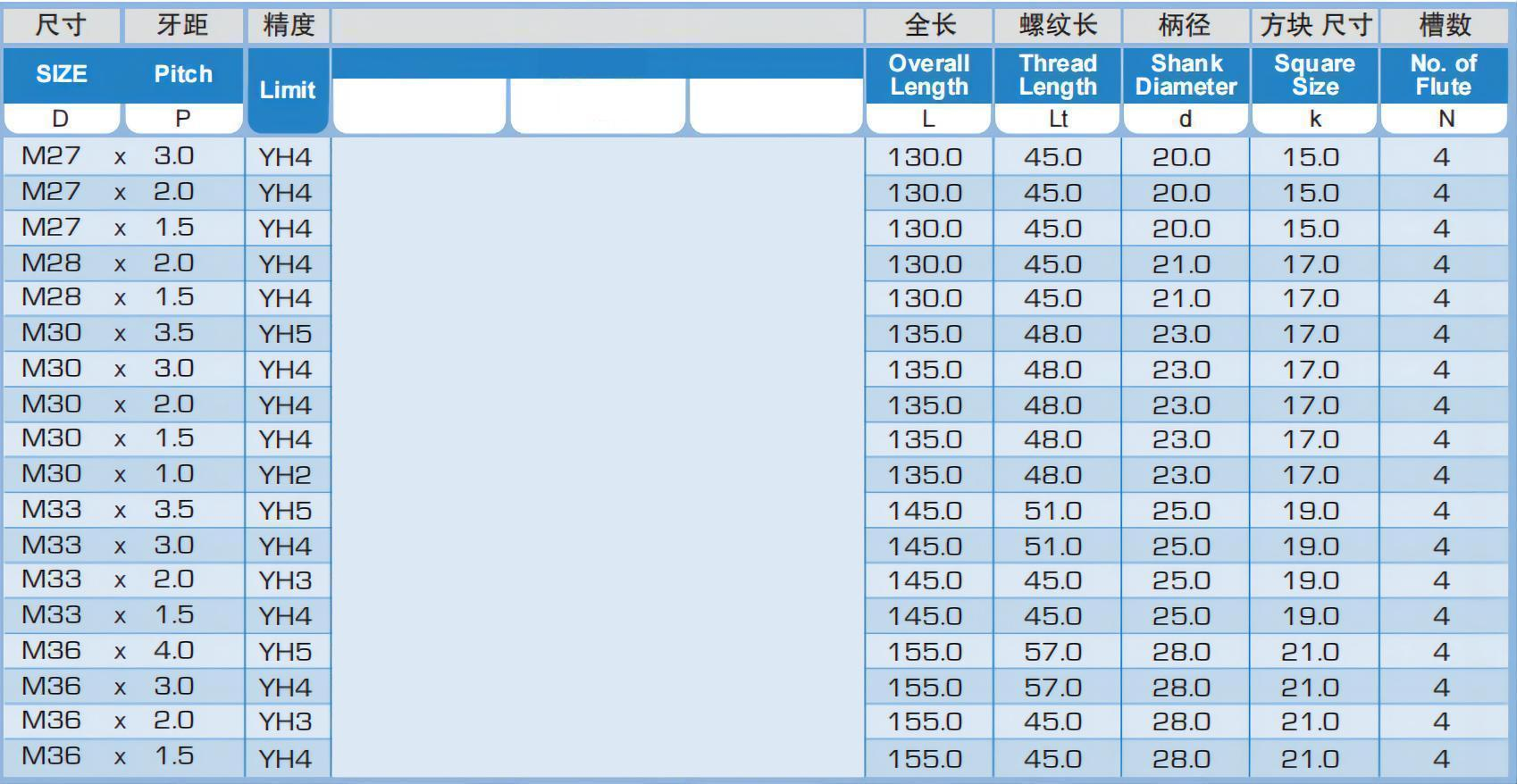Click the Limit column header
1517x784 pixels.
287,89
